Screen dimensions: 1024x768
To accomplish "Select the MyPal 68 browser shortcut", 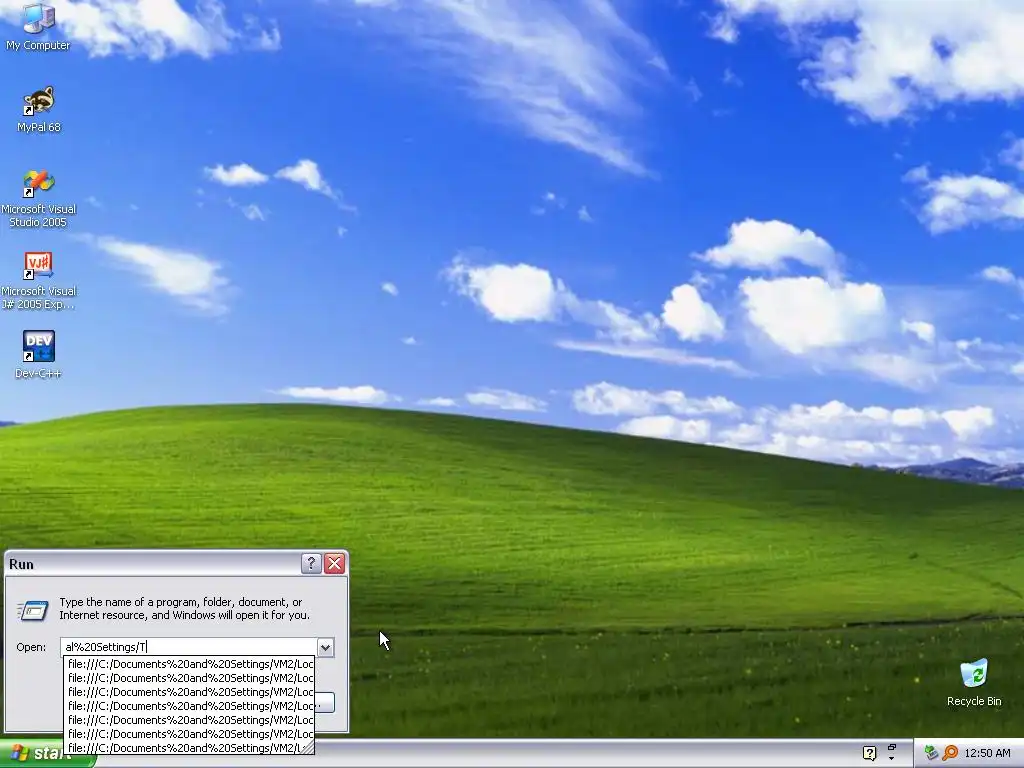I will tap(39, 109).
